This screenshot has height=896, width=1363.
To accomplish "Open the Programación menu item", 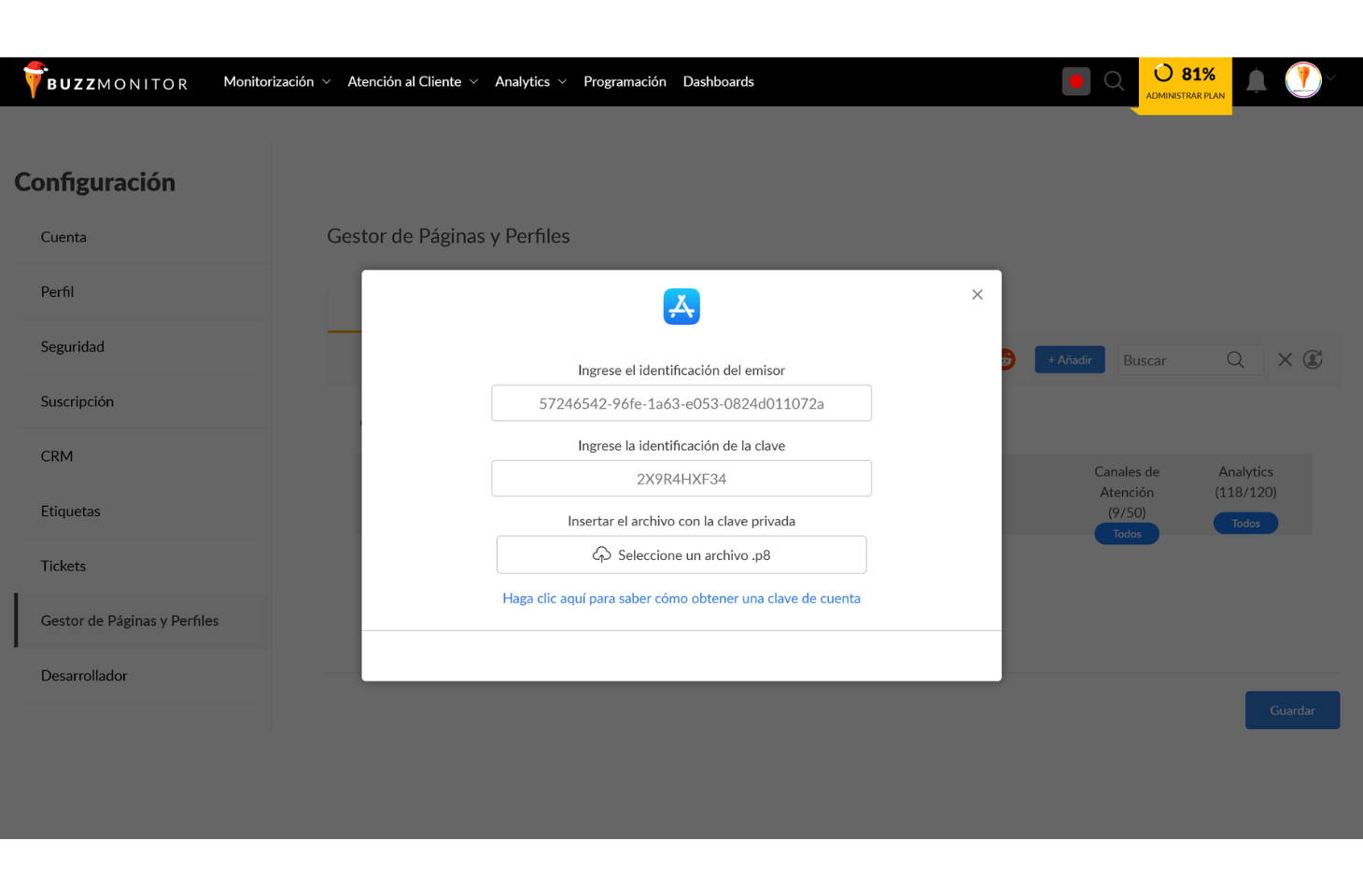I will pos(625,82).
